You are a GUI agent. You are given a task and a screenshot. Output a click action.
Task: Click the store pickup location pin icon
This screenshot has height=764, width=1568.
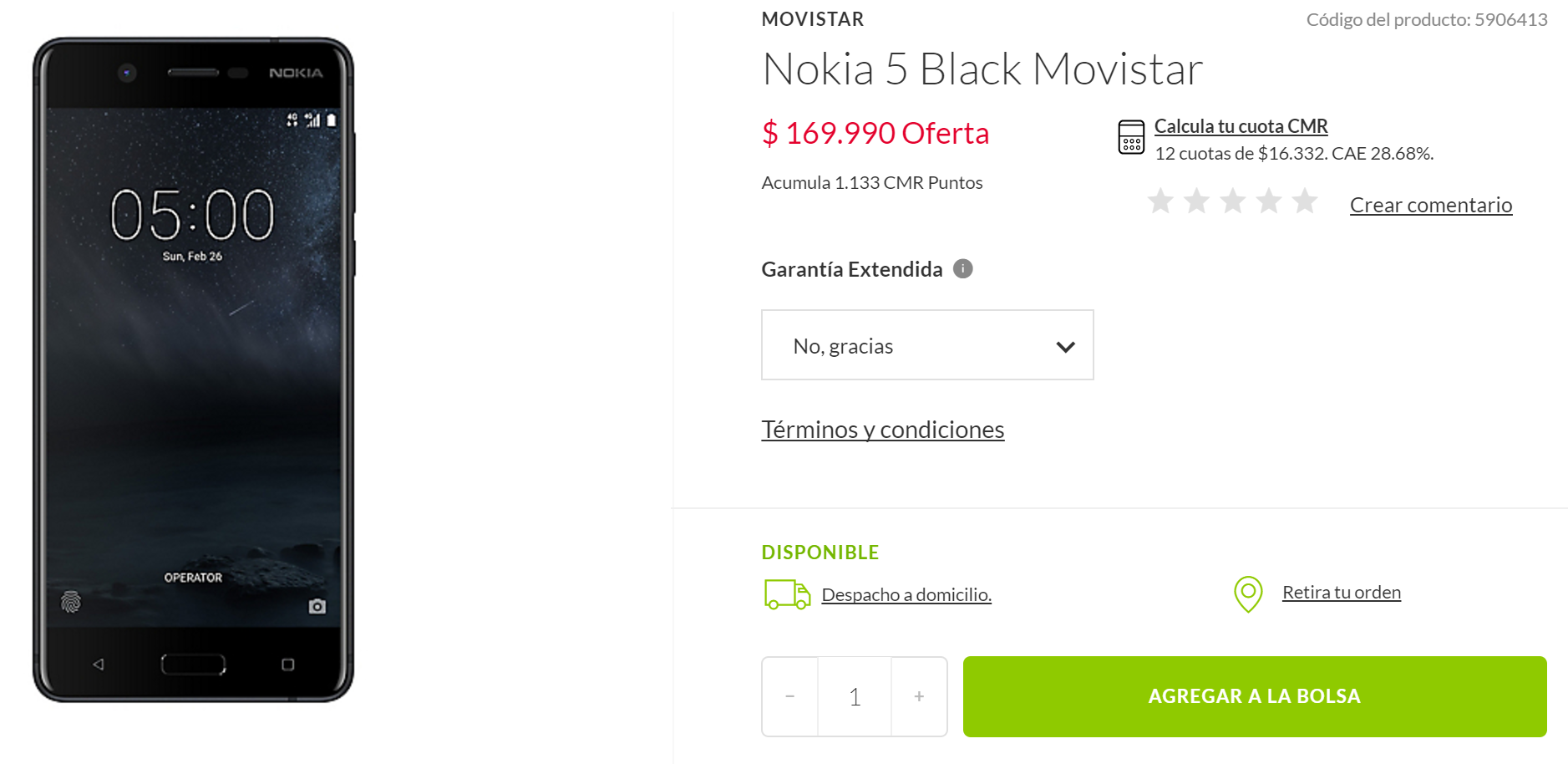(1248, 593)
